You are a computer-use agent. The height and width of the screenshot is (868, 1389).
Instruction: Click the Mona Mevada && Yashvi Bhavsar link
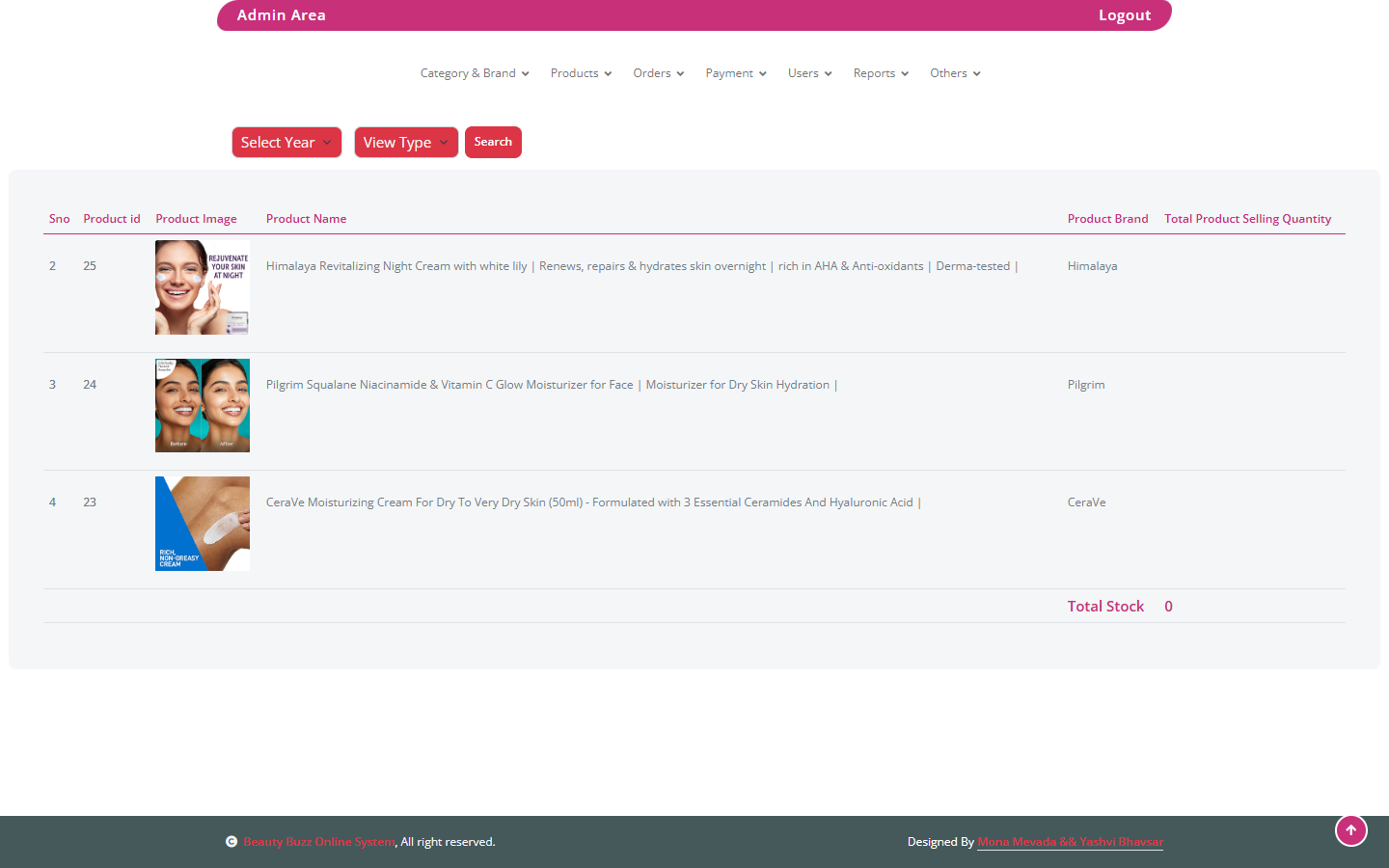tap(1070, 842)
